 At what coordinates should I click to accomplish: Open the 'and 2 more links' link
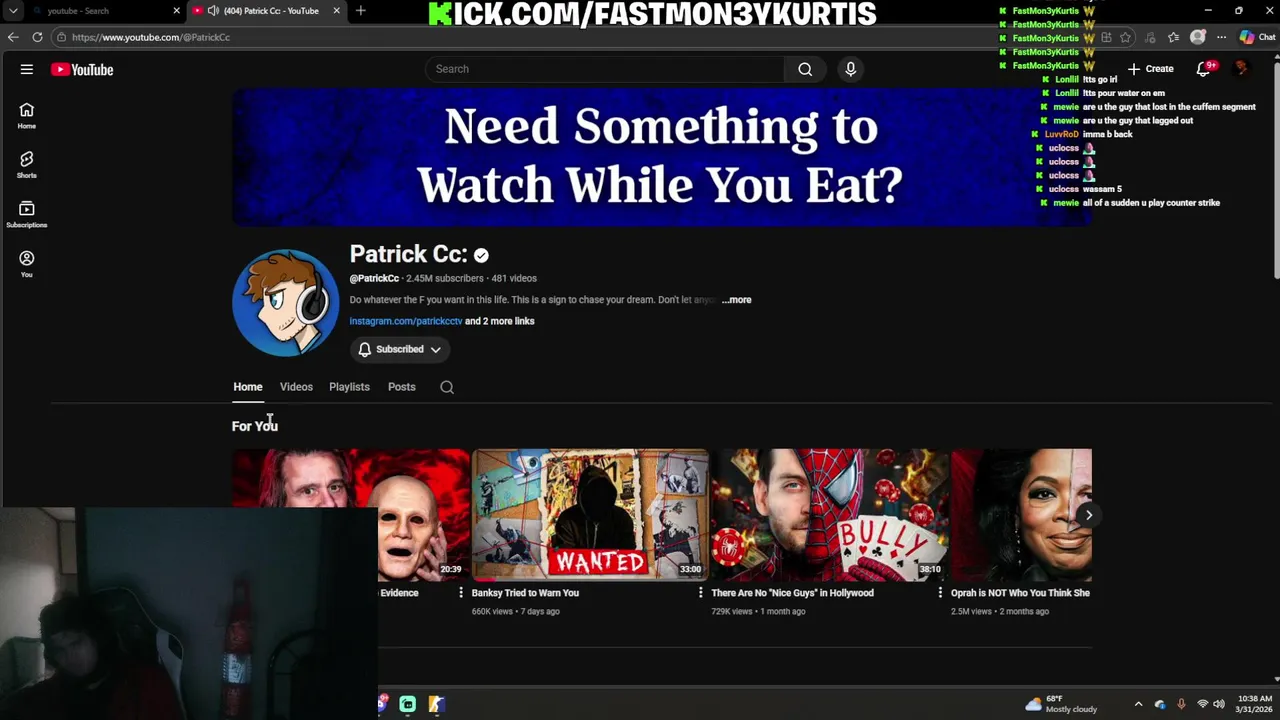point(500,321)
